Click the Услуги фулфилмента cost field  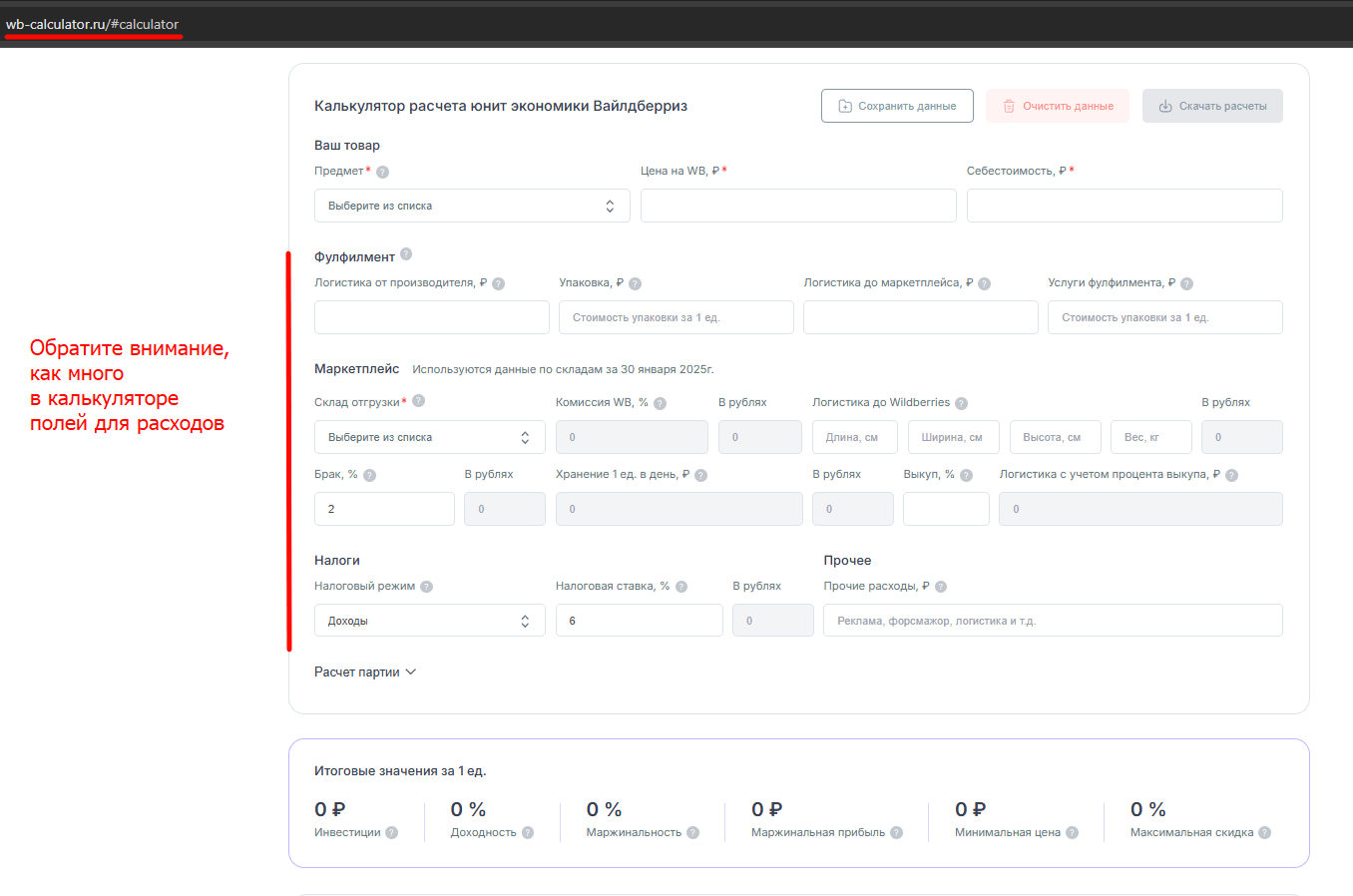point(1165,317)
